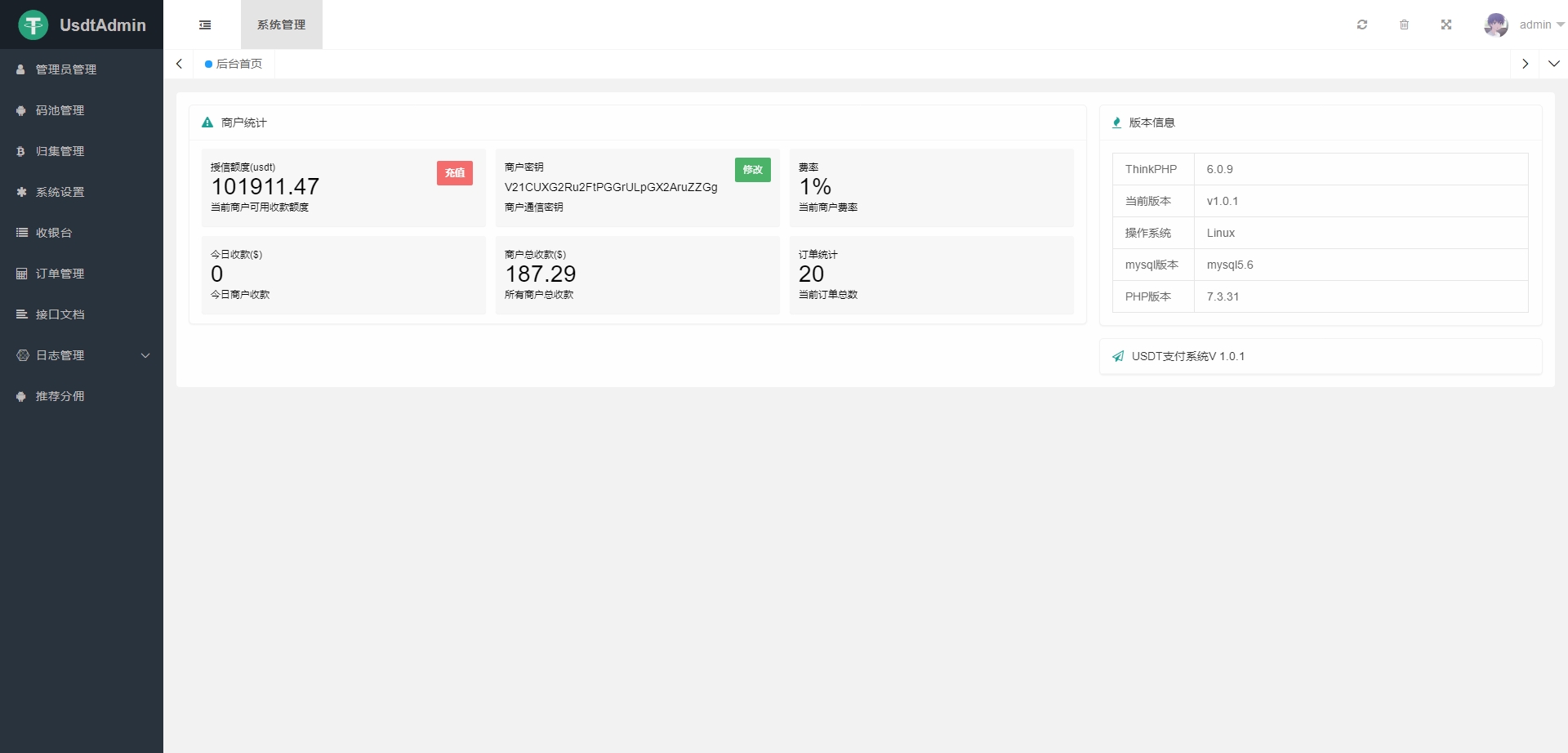Toggle fullscreen with the expand icon
Image resolution: width=1568 pixels, height=753 pixels.
[x=1446, y=25]
